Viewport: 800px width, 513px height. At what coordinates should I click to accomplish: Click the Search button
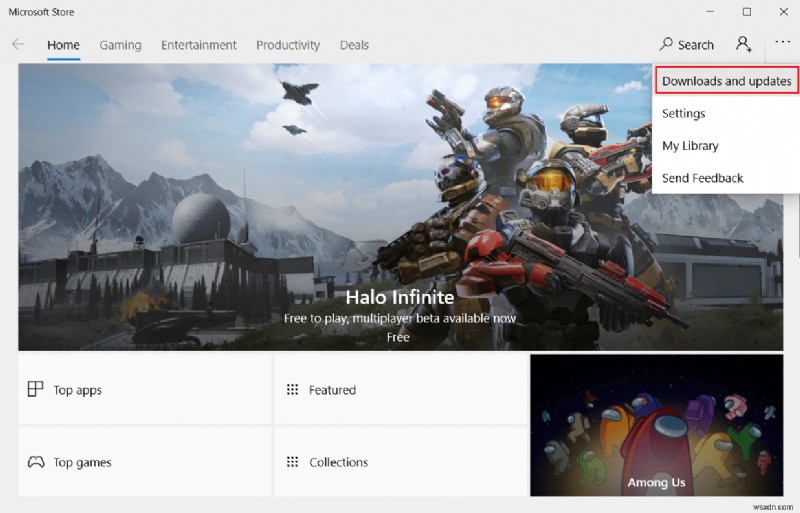686,44
